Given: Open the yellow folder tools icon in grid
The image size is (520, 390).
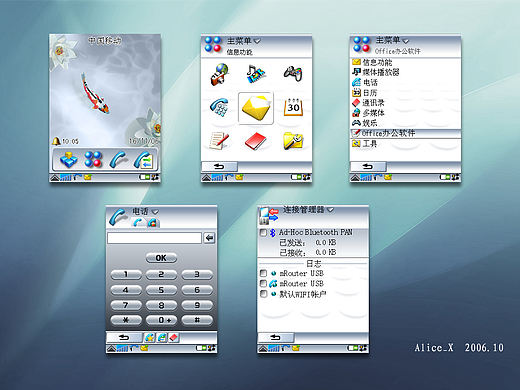Looking at the screenshot, I should click(x=293, y=141).
